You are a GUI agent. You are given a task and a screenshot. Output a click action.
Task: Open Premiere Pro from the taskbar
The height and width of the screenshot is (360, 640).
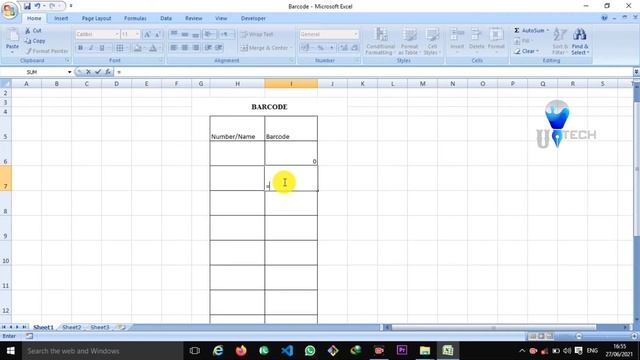click(x=402, y=351)
